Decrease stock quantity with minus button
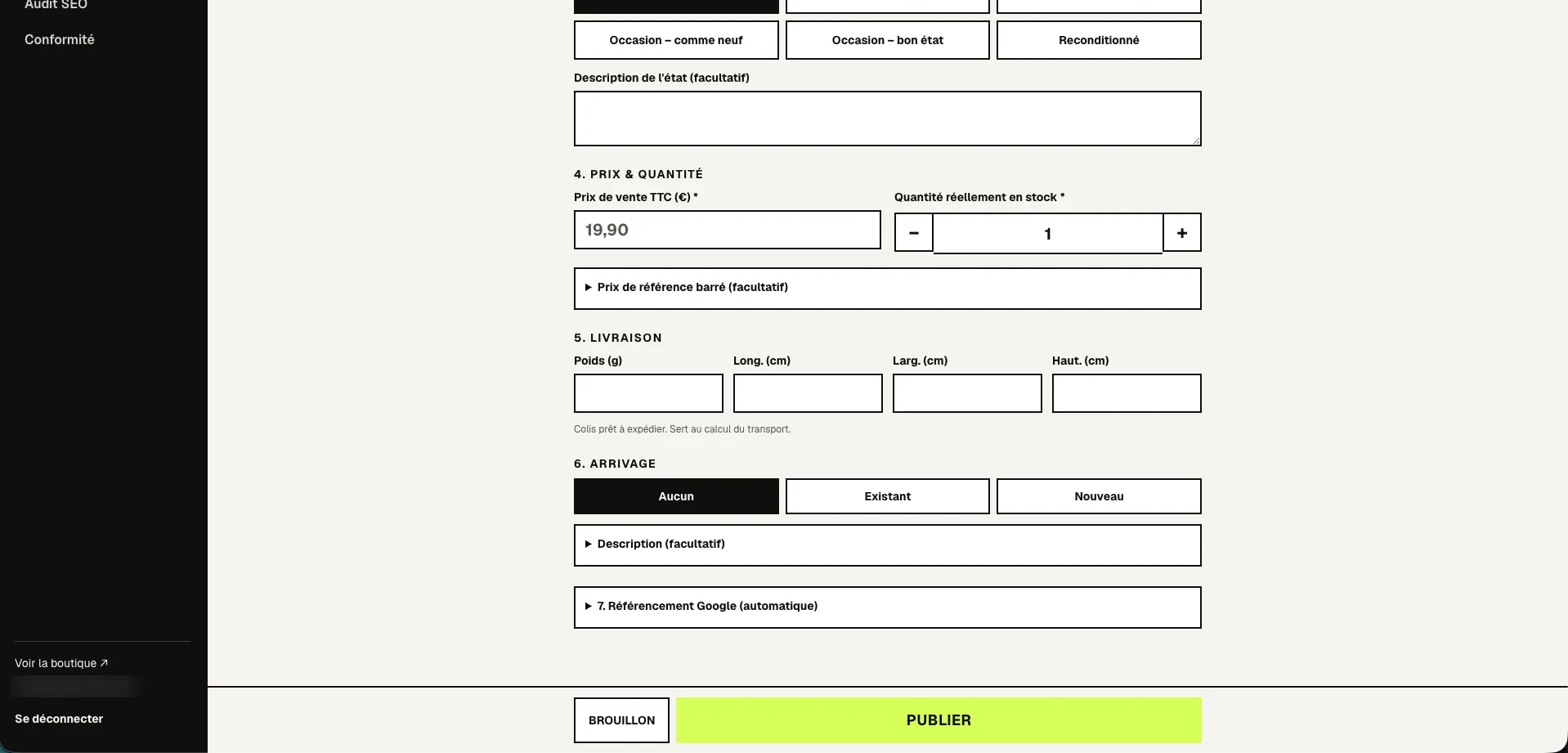The width and height of the screenshot is (1568, 753). tap(914, 233)
